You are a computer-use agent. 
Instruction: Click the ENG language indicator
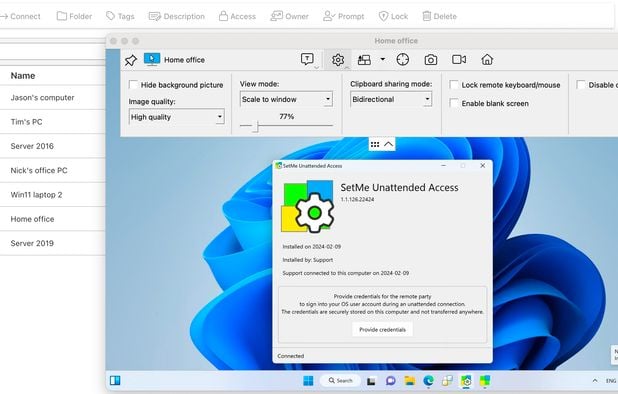pyautogui.click(x=611, y=381)
